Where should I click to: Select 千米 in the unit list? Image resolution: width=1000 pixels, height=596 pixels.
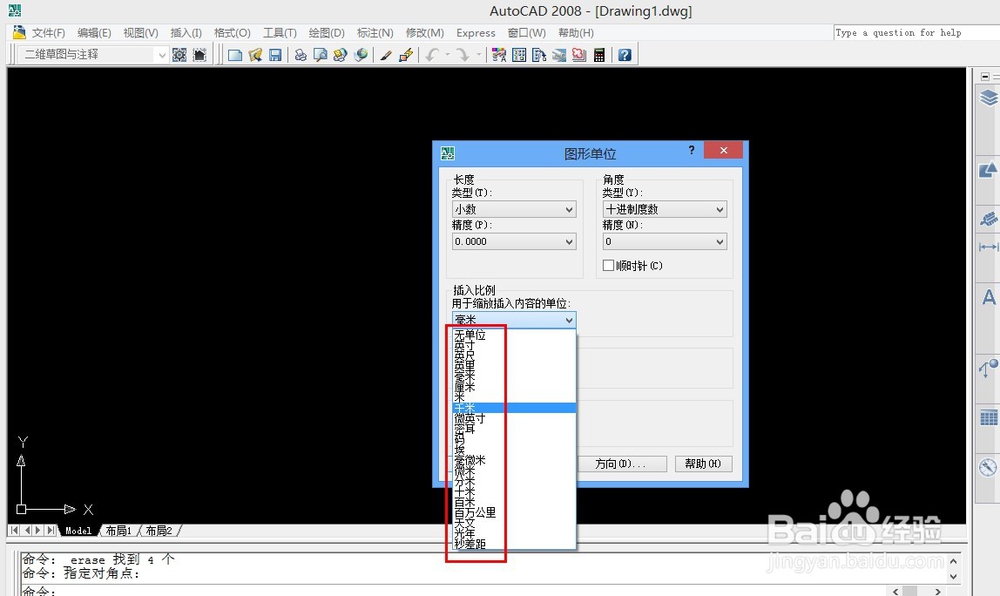tap(514, 408)
